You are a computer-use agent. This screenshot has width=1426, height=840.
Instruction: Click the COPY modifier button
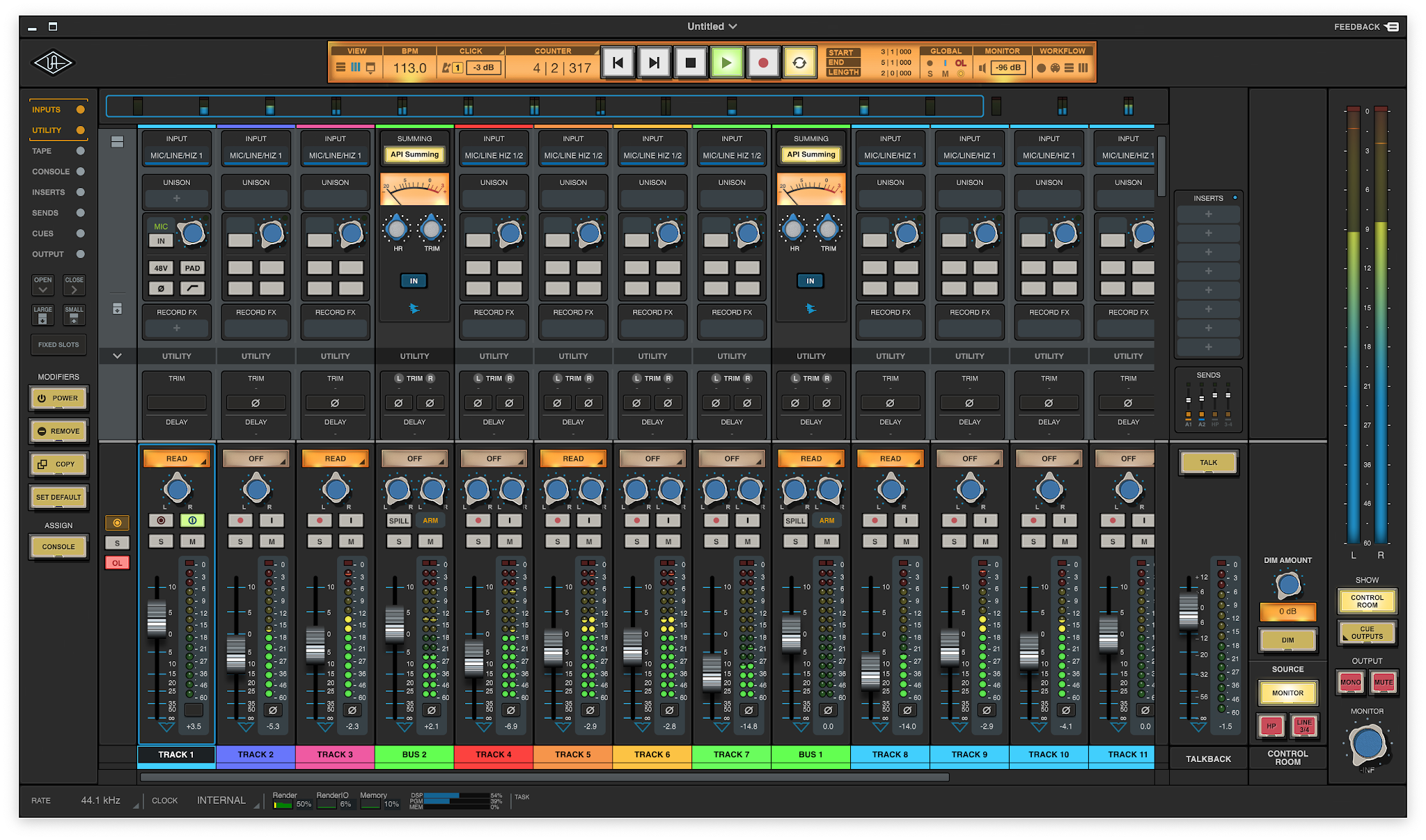[58, 464]
